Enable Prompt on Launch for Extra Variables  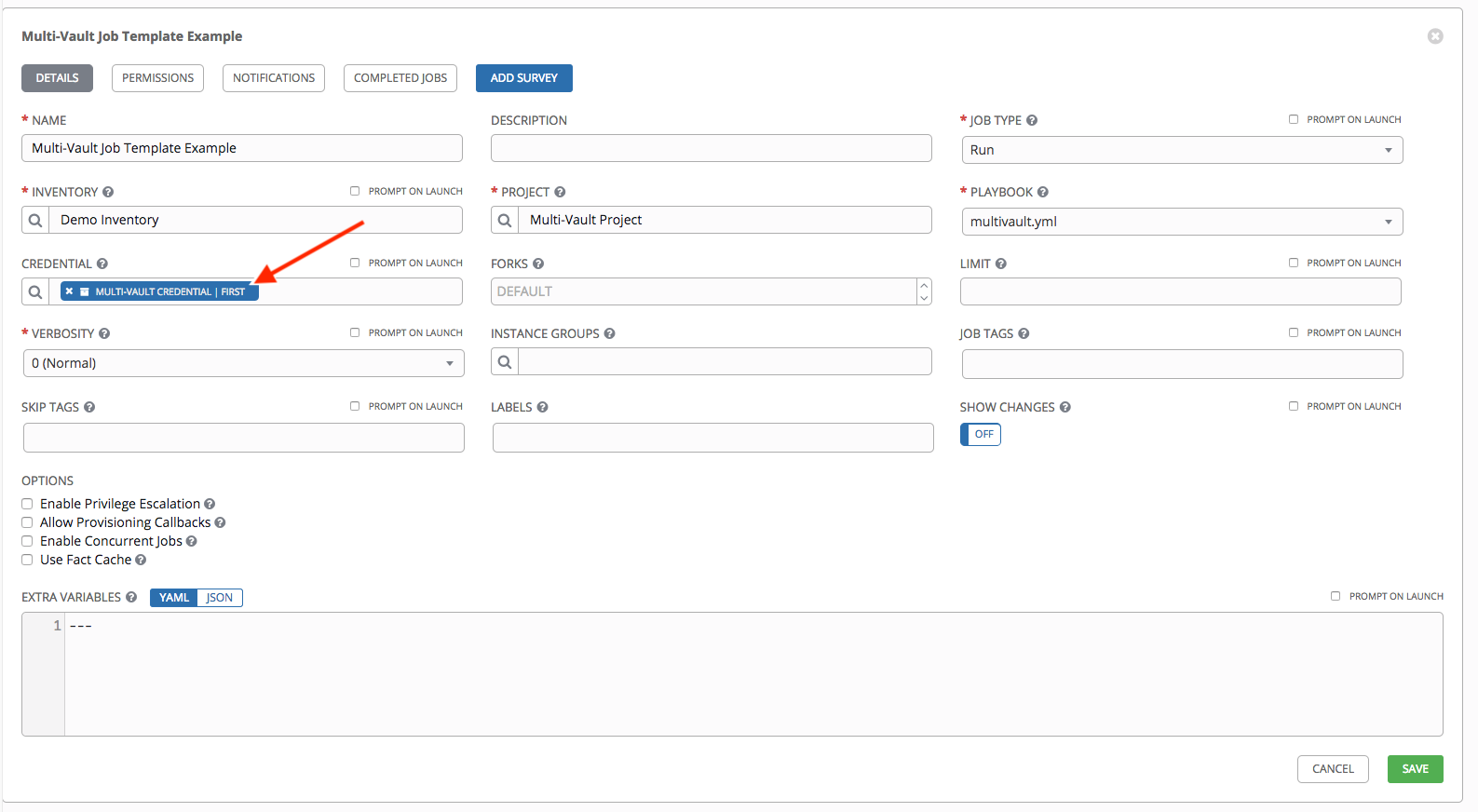point(1336,596)
